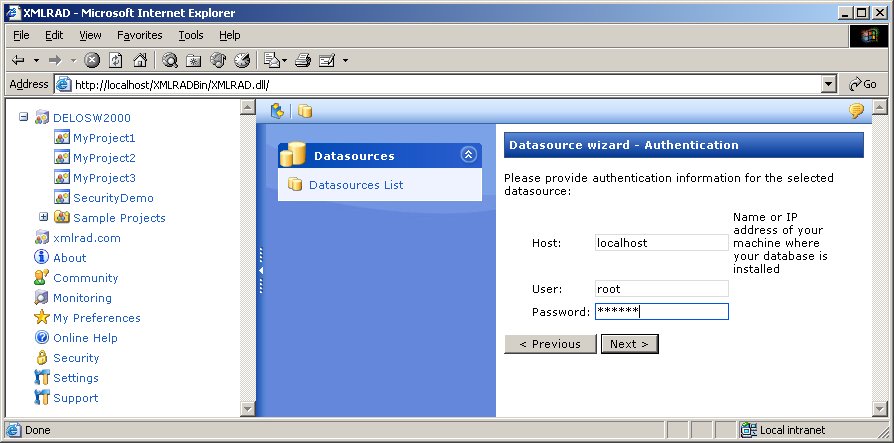Click the Refresh page toolbar icon

tap(116, 60)
